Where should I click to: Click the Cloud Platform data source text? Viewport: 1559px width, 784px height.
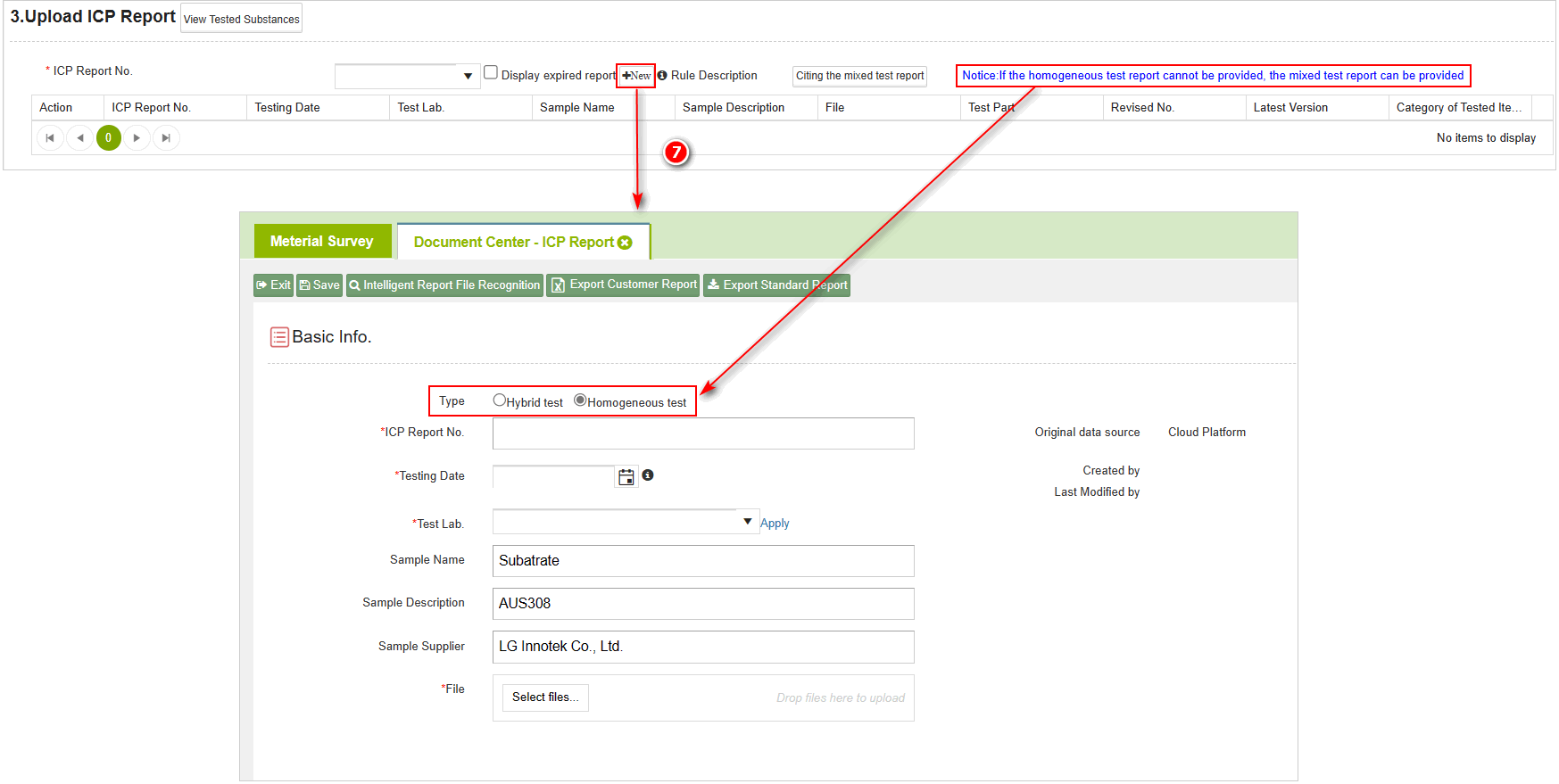pos(1207,433)
